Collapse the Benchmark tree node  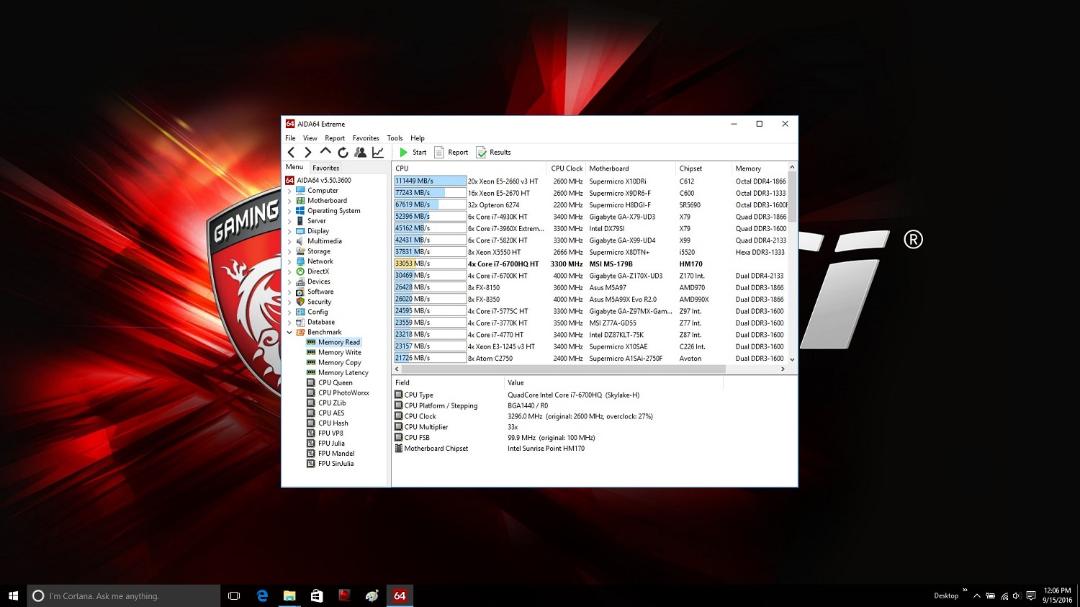(x=289, y=332)
